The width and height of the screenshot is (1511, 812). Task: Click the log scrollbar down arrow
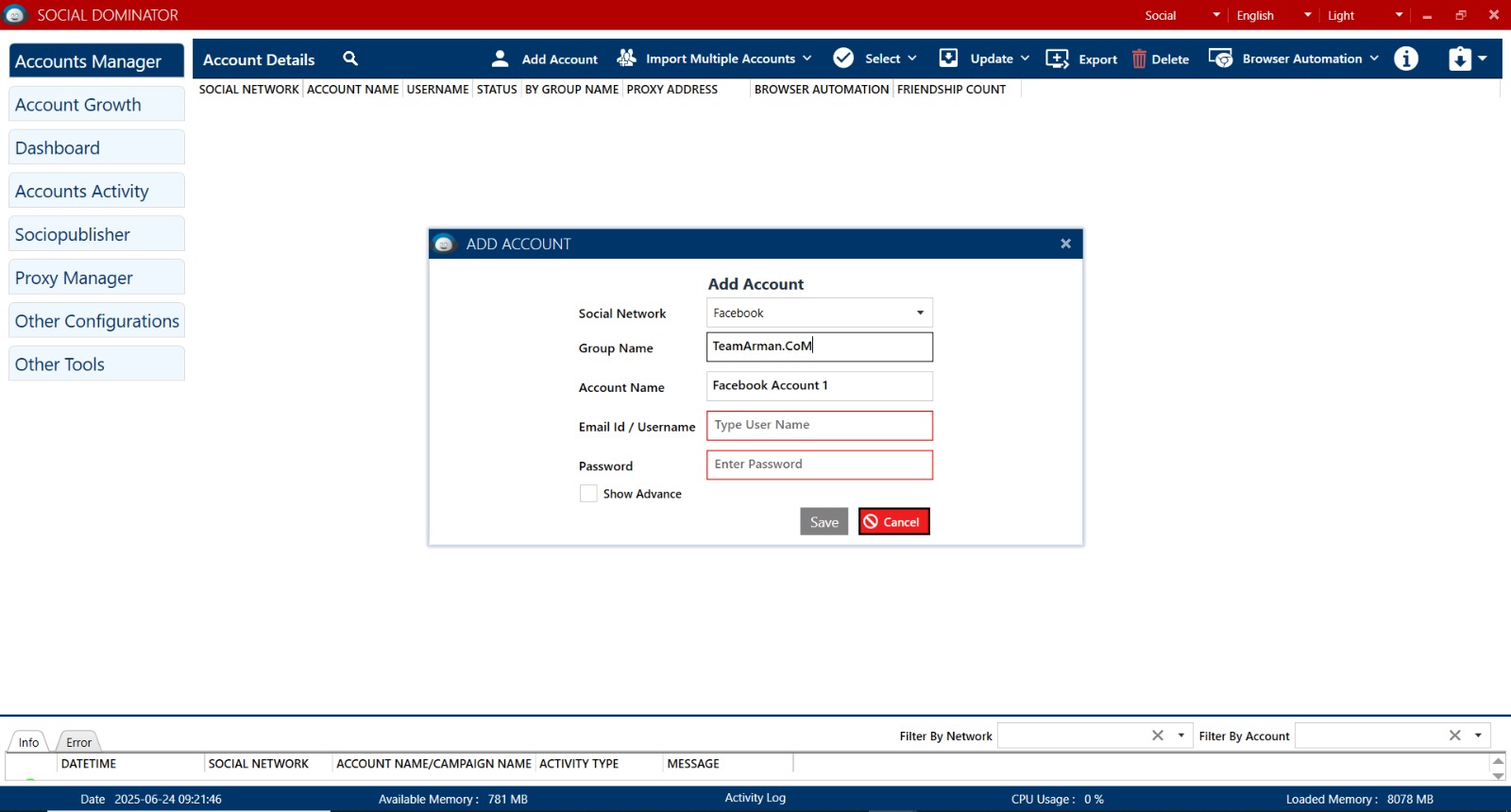(1499, 775)
